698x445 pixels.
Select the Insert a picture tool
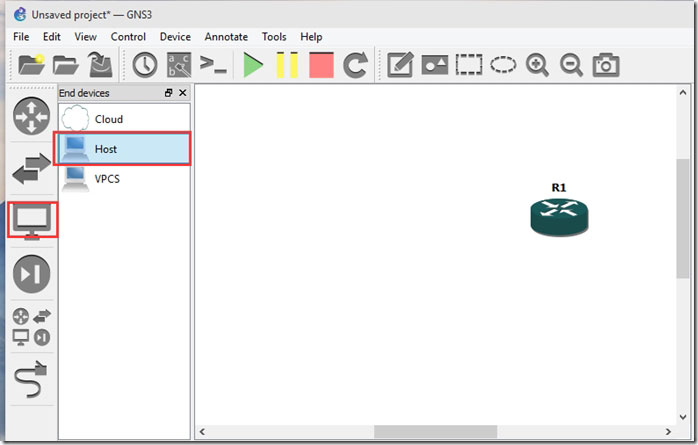tap(434, 65)
